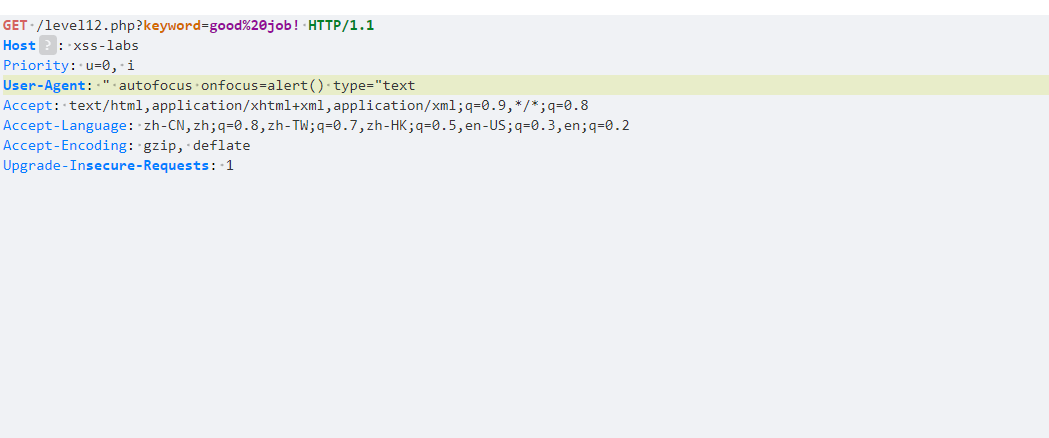Click the Host header name
1049x438 pixels.
[x=19, y=45]
